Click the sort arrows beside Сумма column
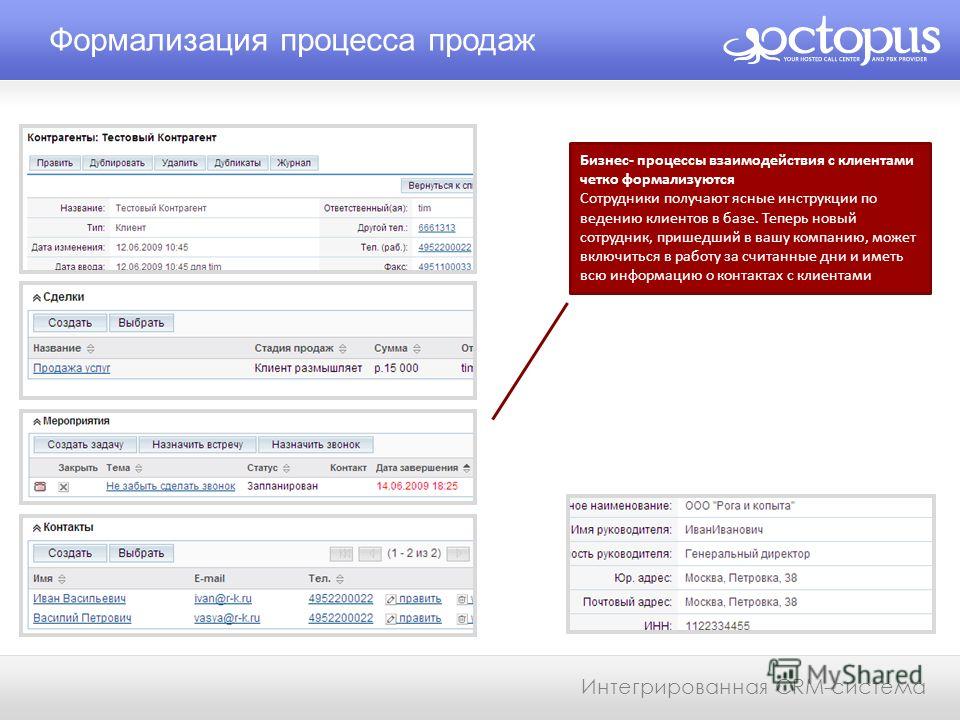This screenshot has width=960, height=720. [x=417, y=348]
